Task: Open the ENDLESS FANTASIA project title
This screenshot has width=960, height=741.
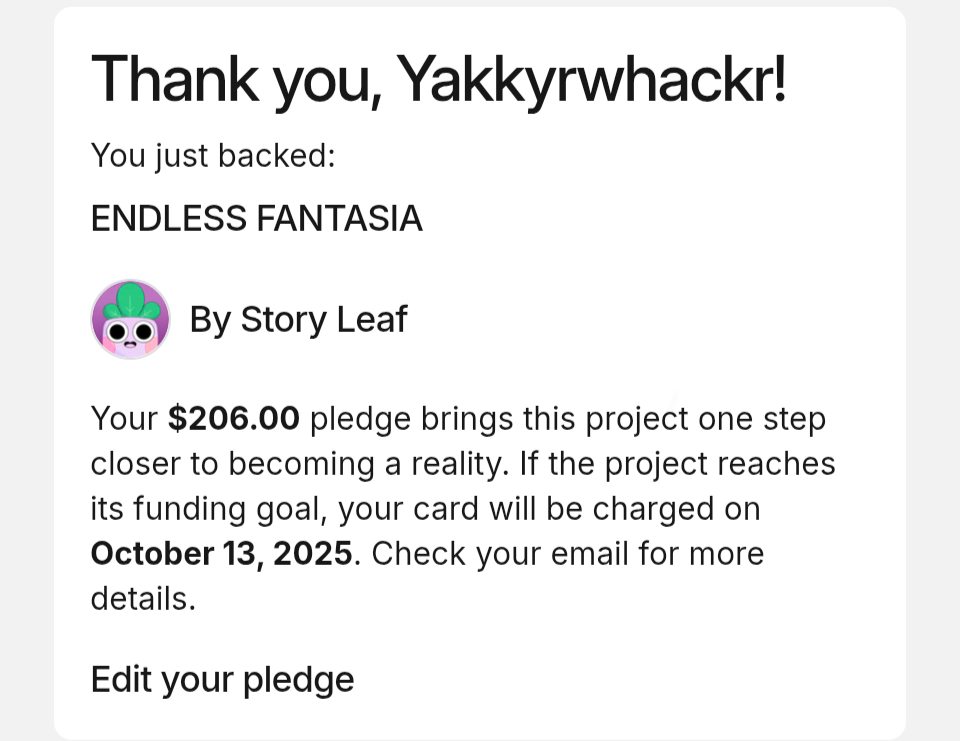Action: 256,218
